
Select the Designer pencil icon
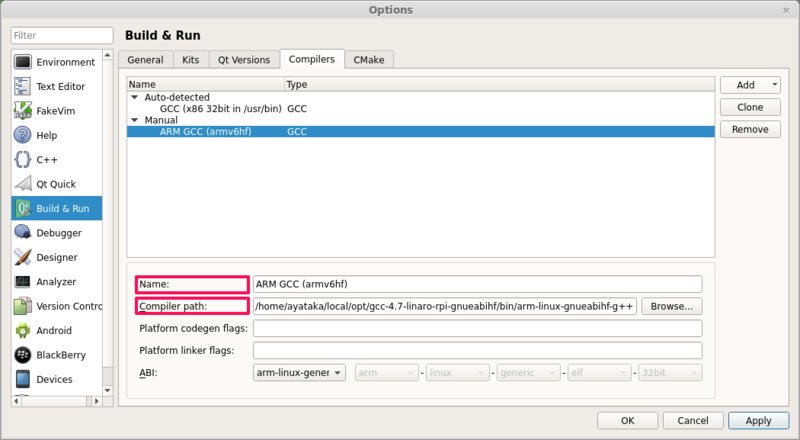pos(22,257)
